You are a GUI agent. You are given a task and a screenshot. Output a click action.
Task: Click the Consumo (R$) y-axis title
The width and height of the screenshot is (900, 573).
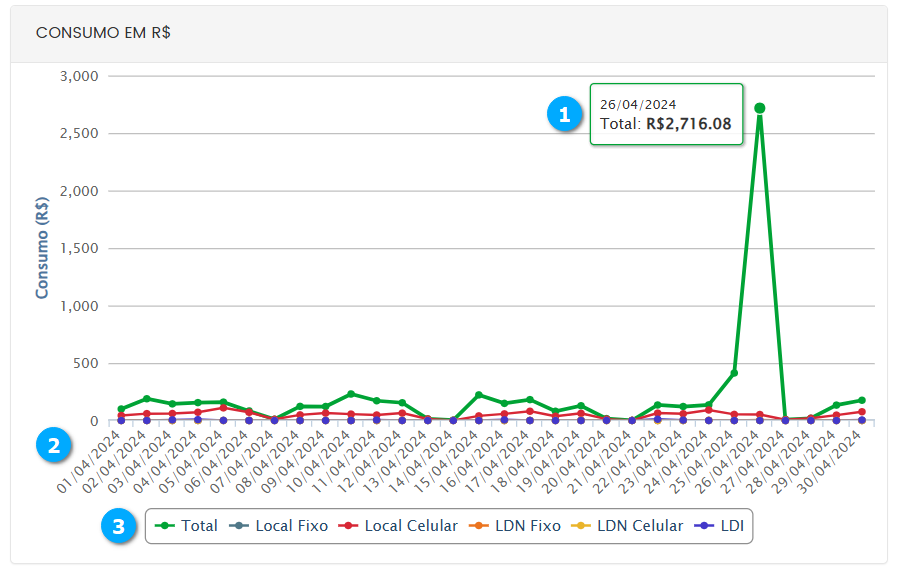pyautogui.click(x=43, y=248)
